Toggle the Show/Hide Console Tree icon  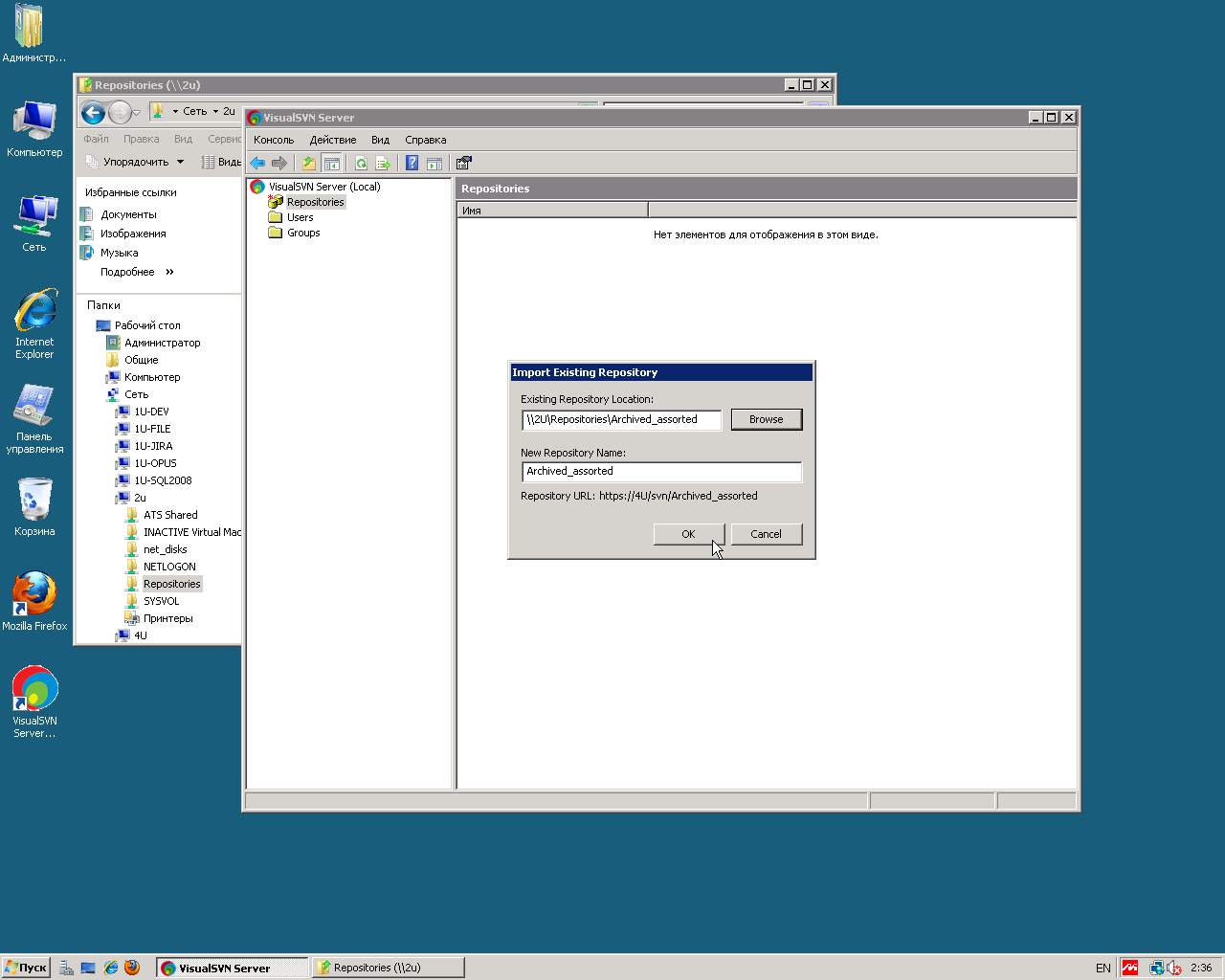point(331,163)
